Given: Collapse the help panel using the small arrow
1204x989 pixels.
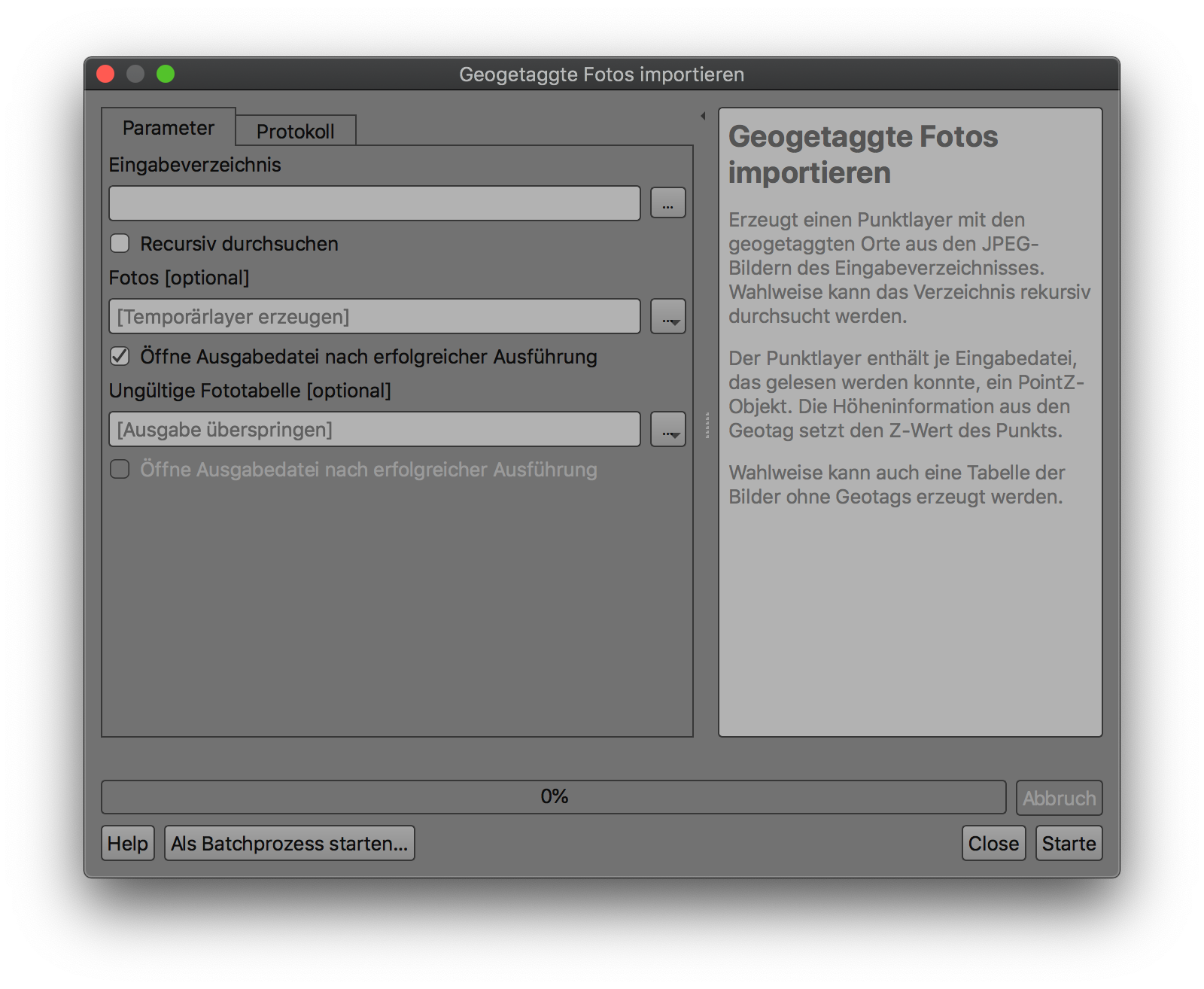Looking at the screenshot, I should (702, 114).
